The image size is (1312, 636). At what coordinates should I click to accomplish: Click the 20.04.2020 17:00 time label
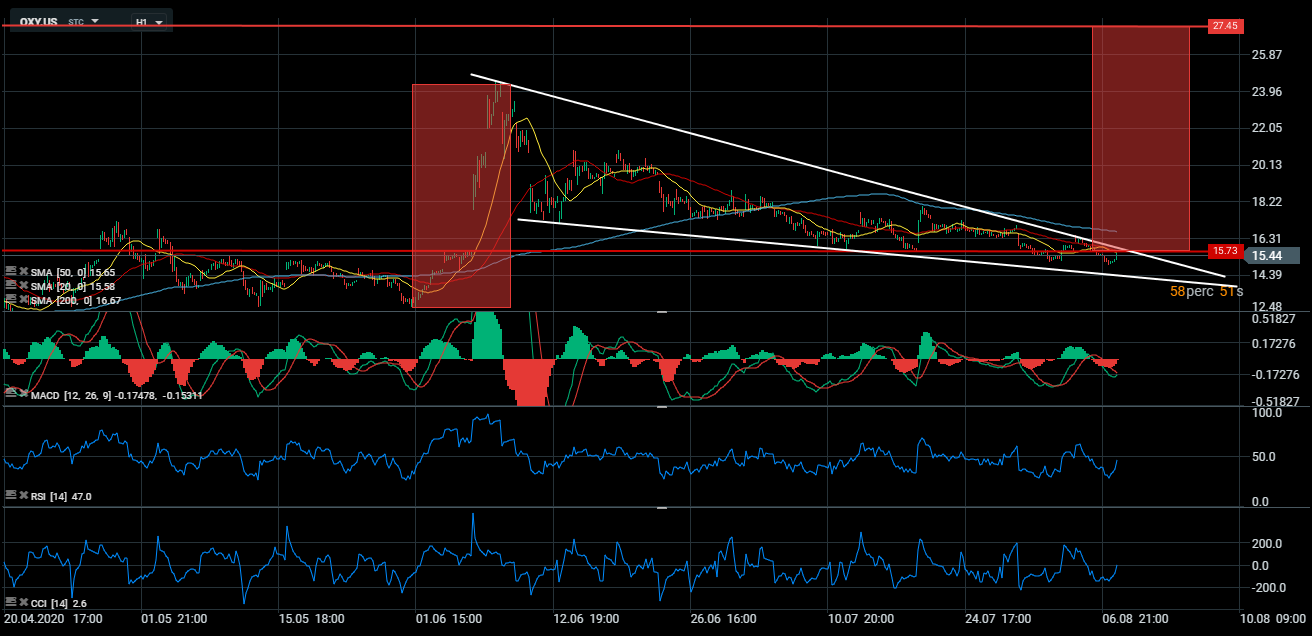click(x=52, y=619)
